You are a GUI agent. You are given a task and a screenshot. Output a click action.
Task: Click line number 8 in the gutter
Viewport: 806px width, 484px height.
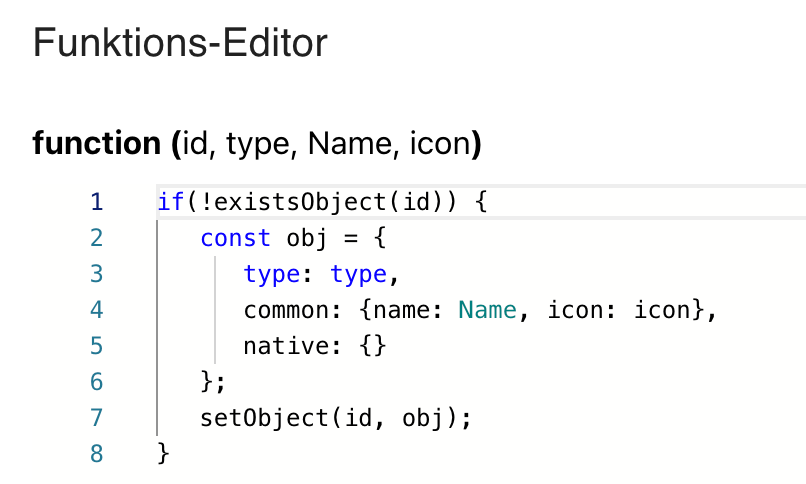[x=97, y=454]
